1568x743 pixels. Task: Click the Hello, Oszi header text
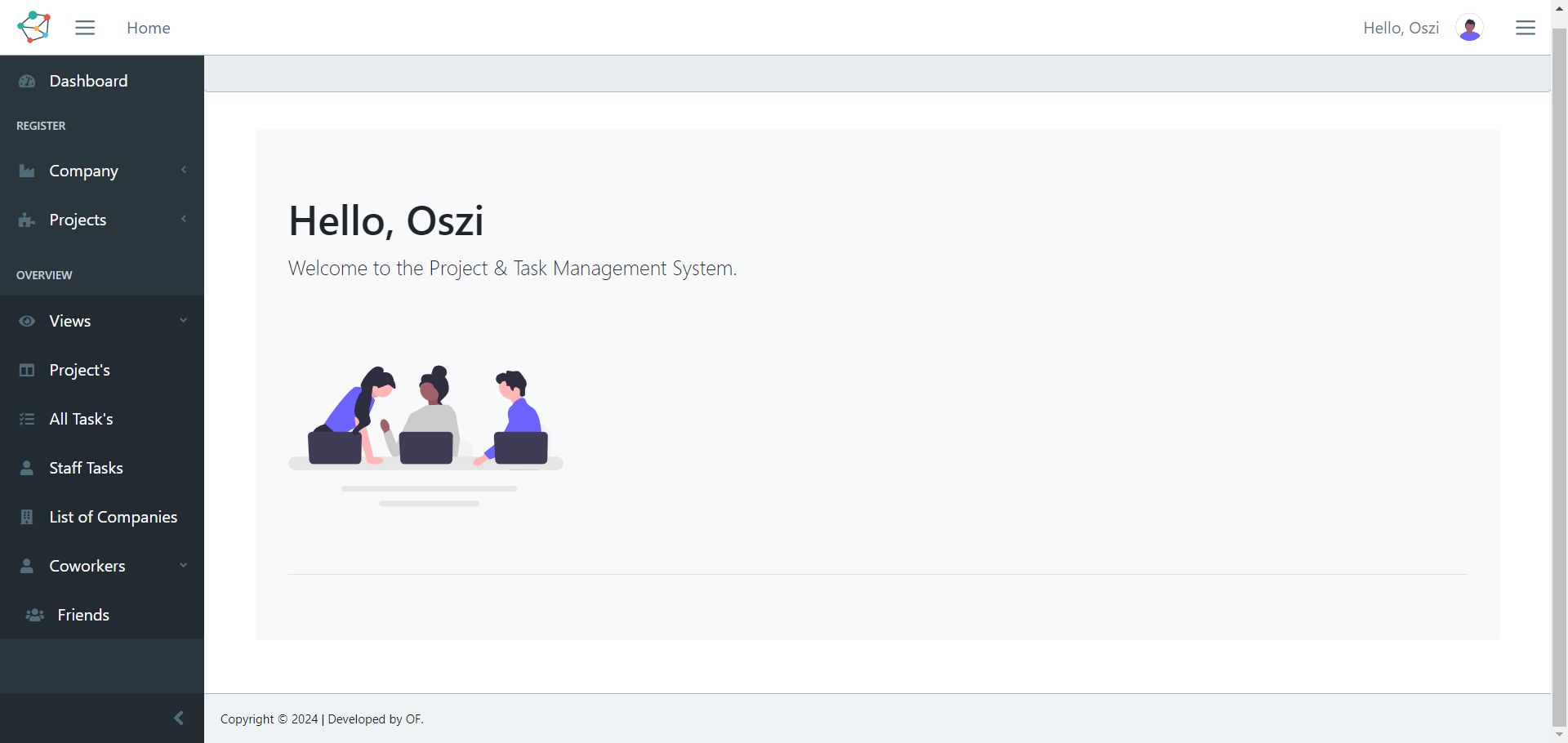tap(1401, 28)
